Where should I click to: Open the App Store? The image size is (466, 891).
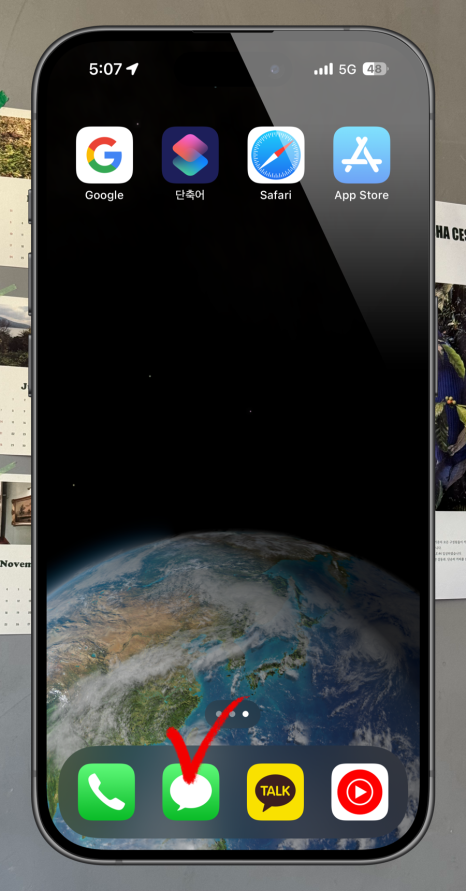tap(361, 155)
